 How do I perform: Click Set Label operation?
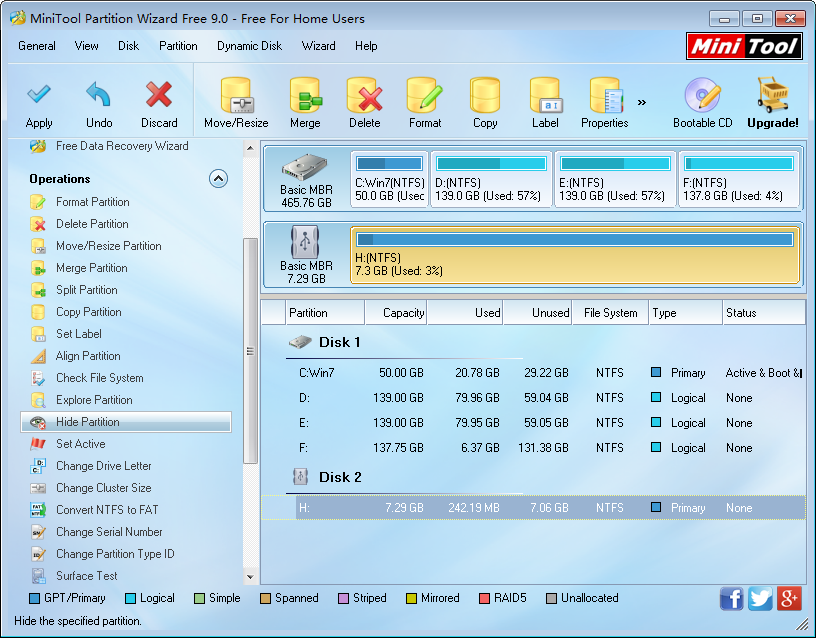(79, 334)
